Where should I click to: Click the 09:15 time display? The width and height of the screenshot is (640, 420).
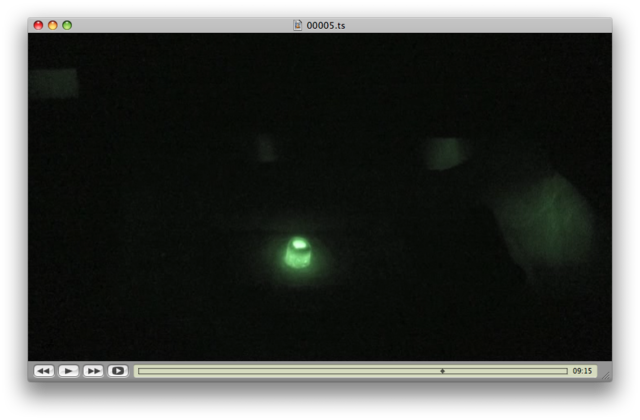(582, 371)
